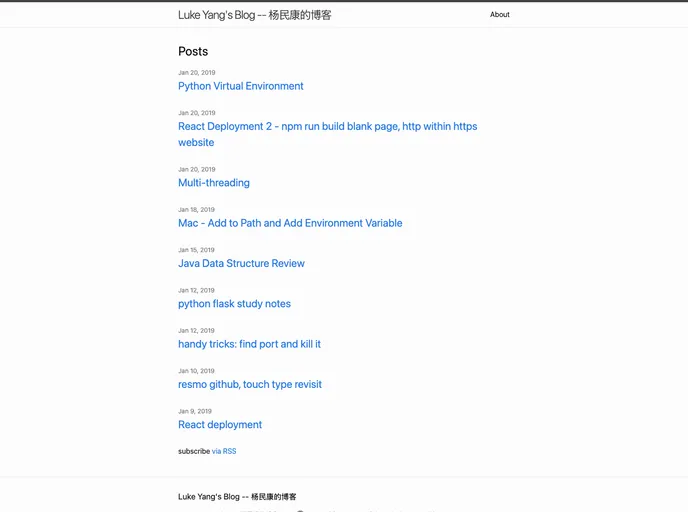View Java Data Structure Review post
Viewport: 688px width, 512px height.
(241, 264)
